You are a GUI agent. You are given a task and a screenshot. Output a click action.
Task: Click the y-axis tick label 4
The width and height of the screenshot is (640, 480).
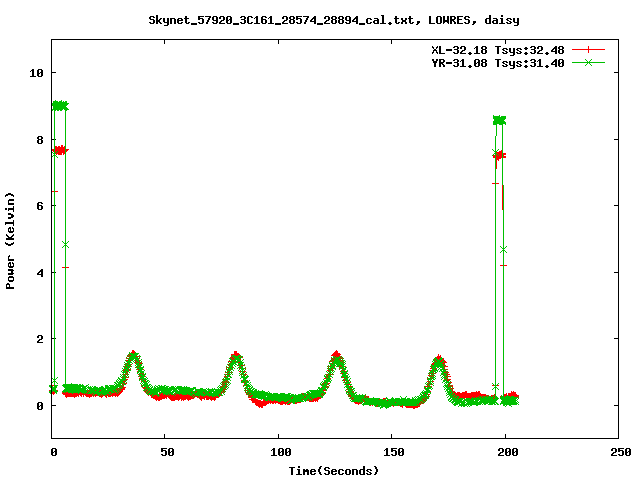(40, 273)
